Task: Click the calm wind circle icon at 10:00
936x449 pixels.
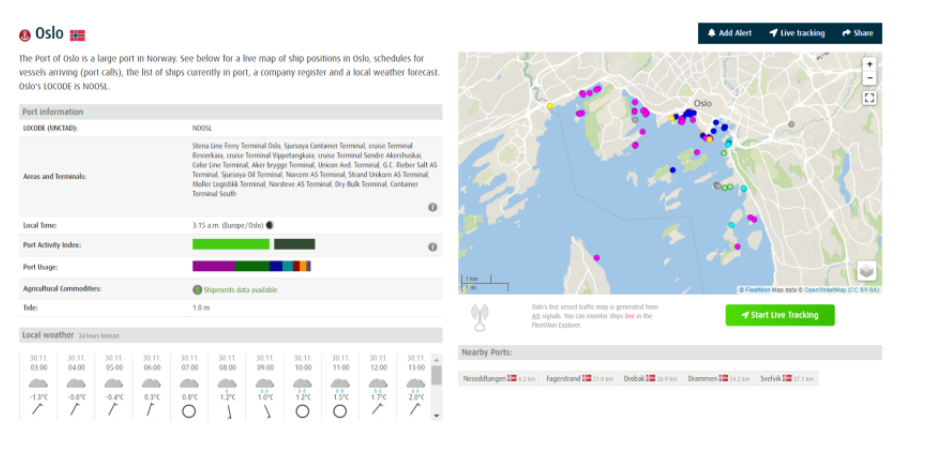Action: click(x=303, y=411)
